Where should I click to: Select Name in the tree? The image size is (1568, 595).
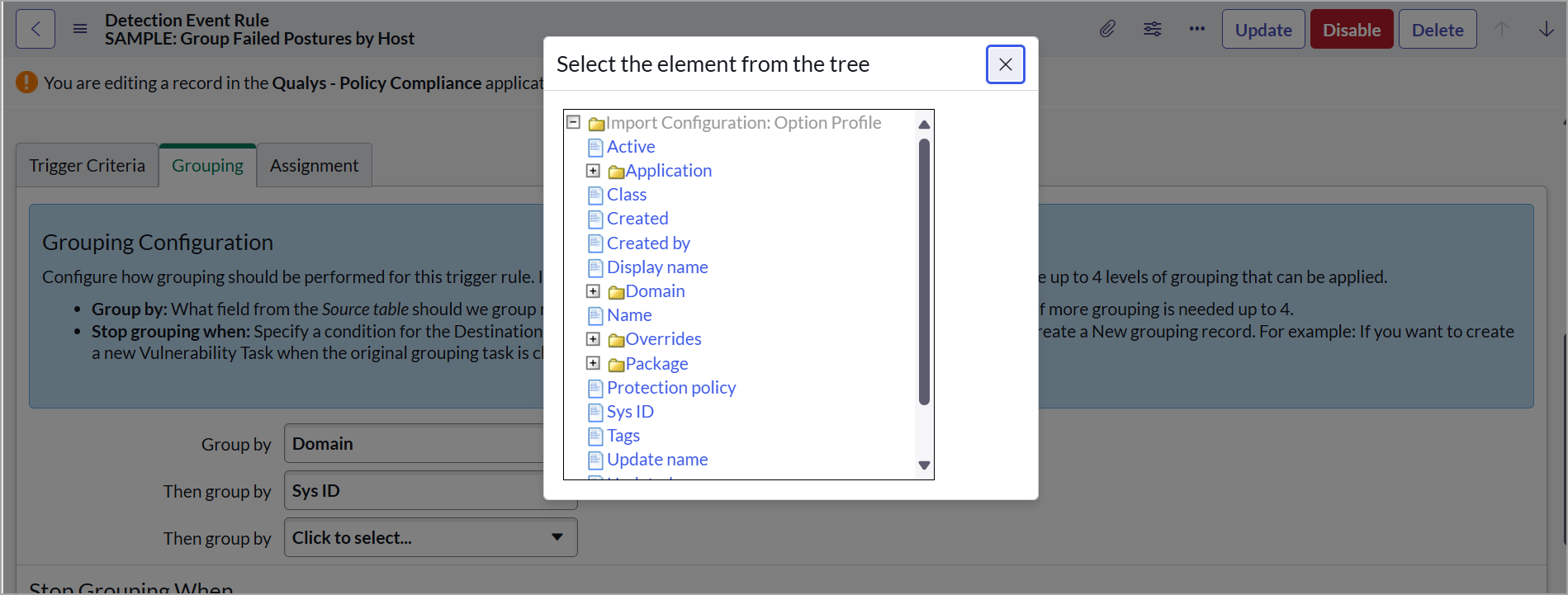[x=629, y=315]
